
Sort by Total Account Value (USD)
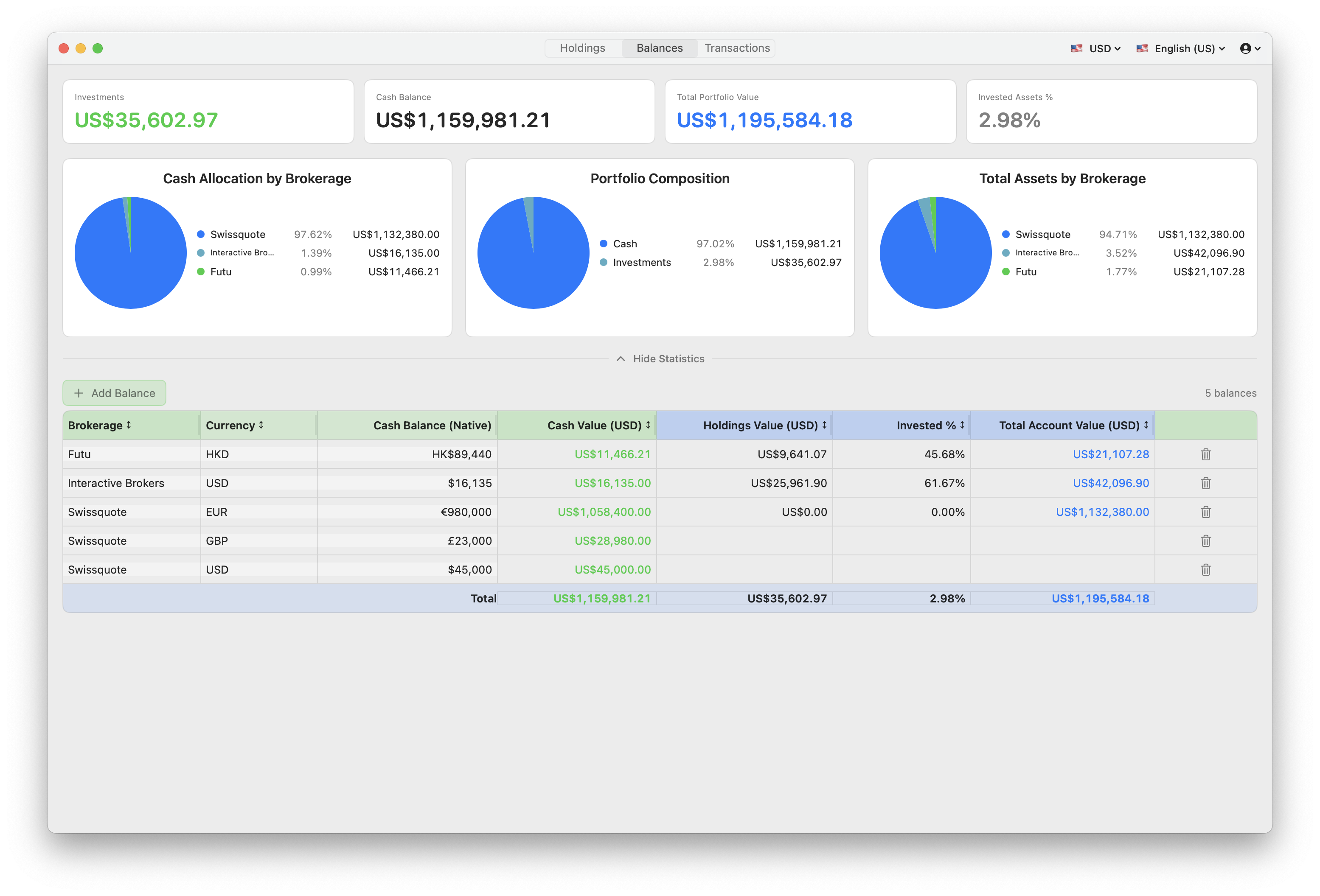1073,425
